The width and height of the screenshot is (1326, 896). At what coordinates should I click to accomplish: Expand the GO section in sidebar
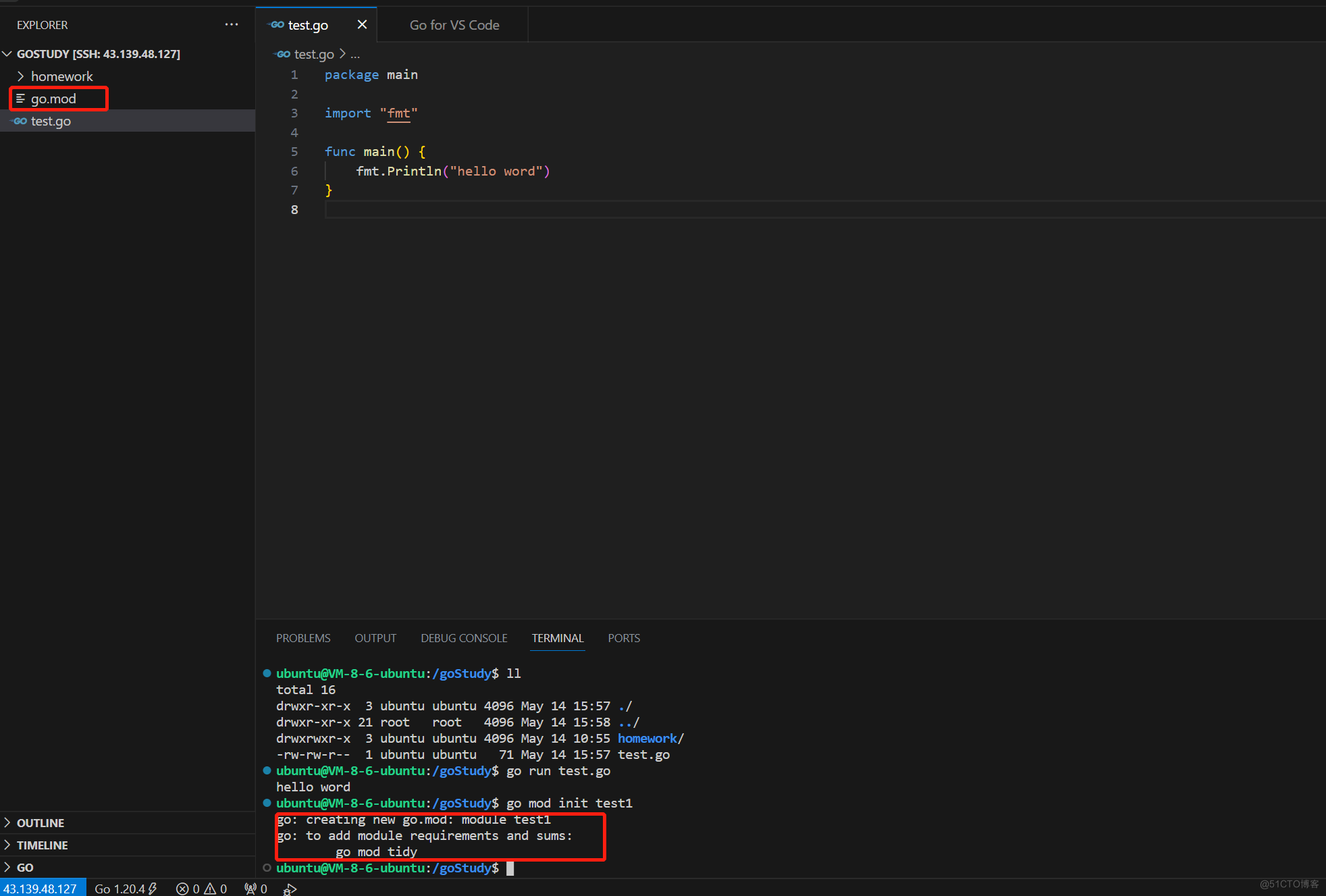(x=128, y=867)
